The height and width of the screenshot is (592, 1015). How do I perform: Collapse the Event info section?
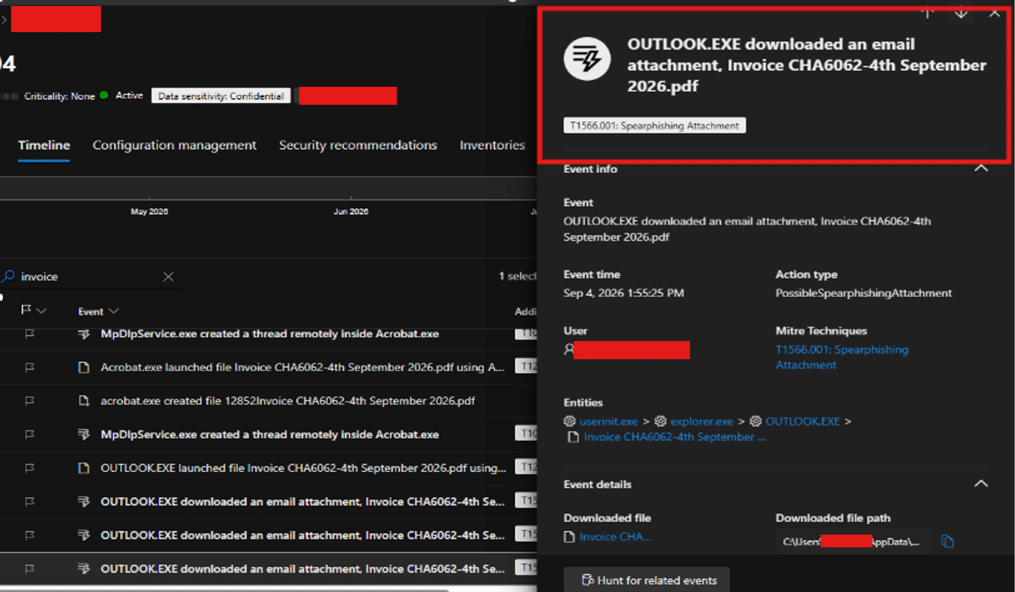(x=981, y=168)
